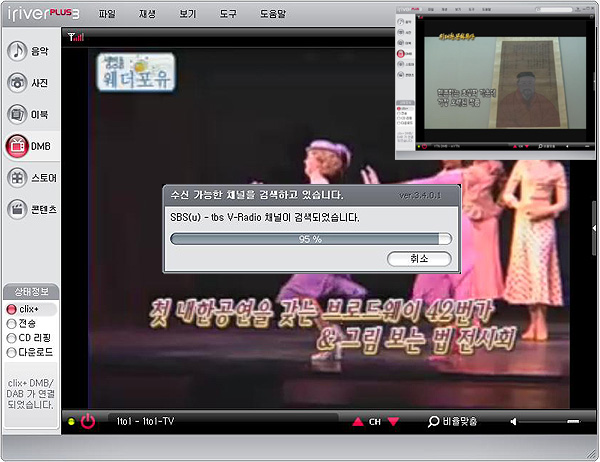Select the DMB television icon in sidebar
The width and height of the screenshot is (600, 462).
[17, 146]
